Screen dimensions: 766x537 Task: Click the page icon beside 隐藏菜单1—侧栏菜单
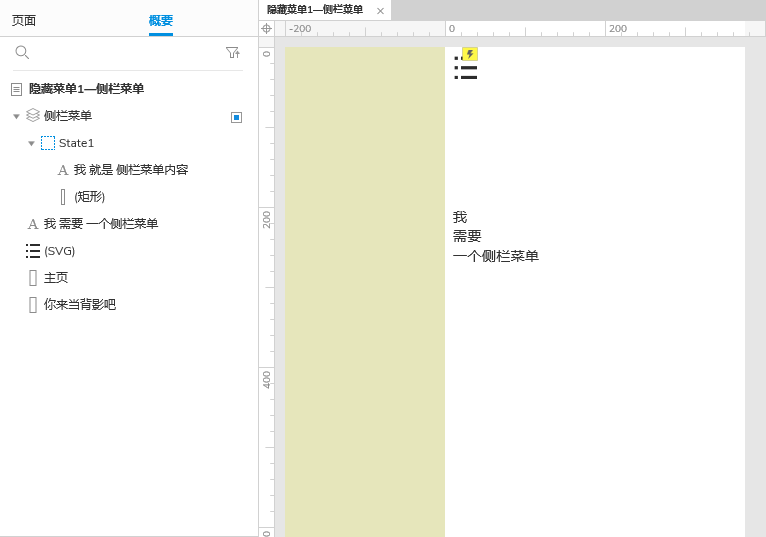pyautogui.click(x=17, y=89)
